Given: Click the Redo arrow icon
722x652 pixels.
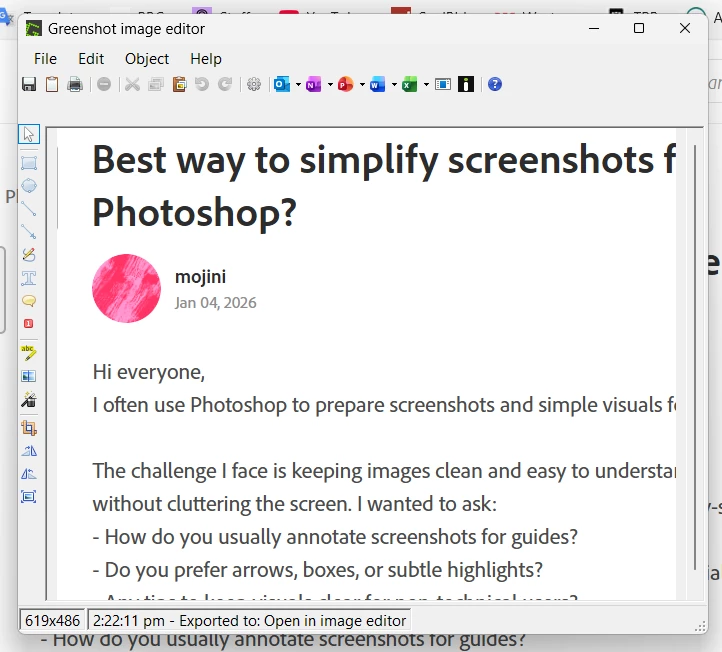Looking at the screenshot, I should [x=225, y=85].
